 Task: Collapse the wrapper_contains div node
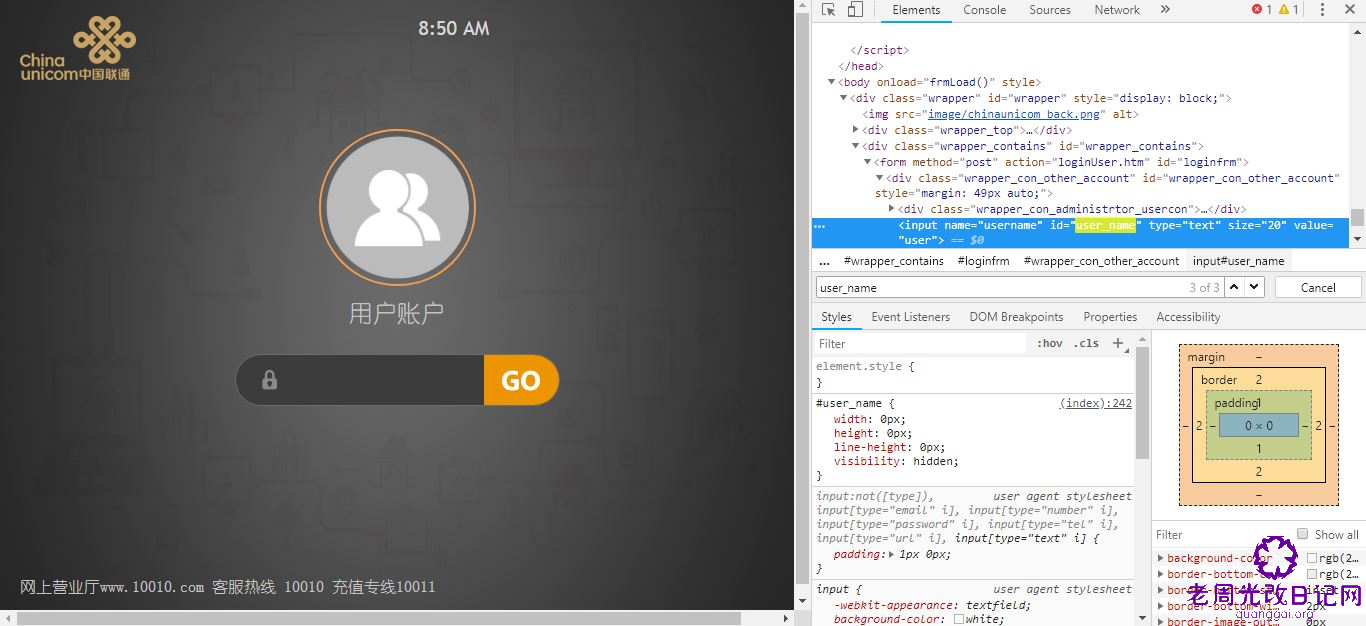pos(856,146)
